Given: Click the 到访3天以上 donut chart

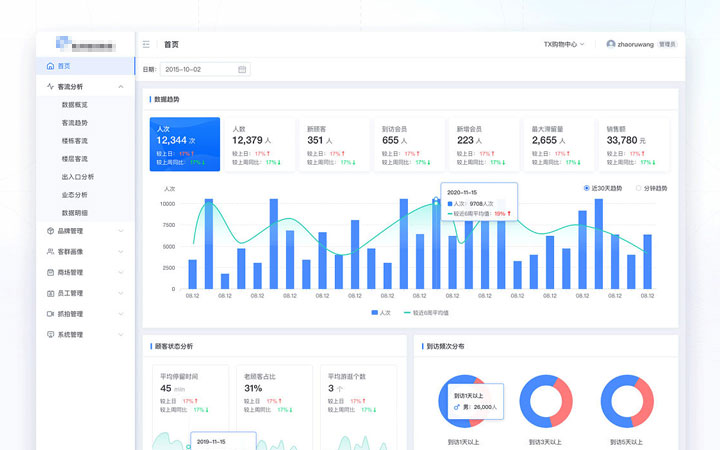Looking at the screenshot, I should [546, 401].
